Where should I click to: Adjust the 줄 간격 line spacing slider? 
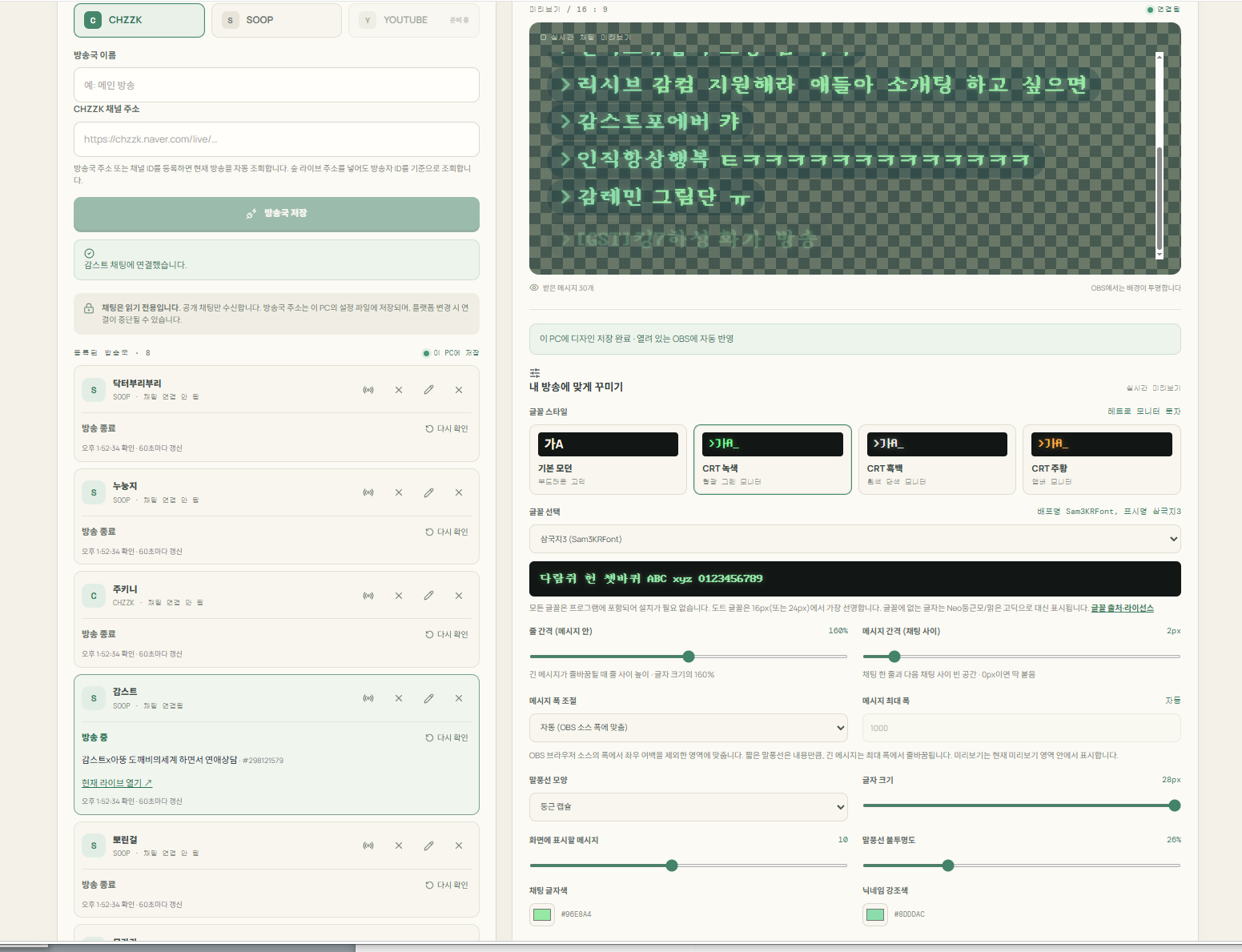689,657
